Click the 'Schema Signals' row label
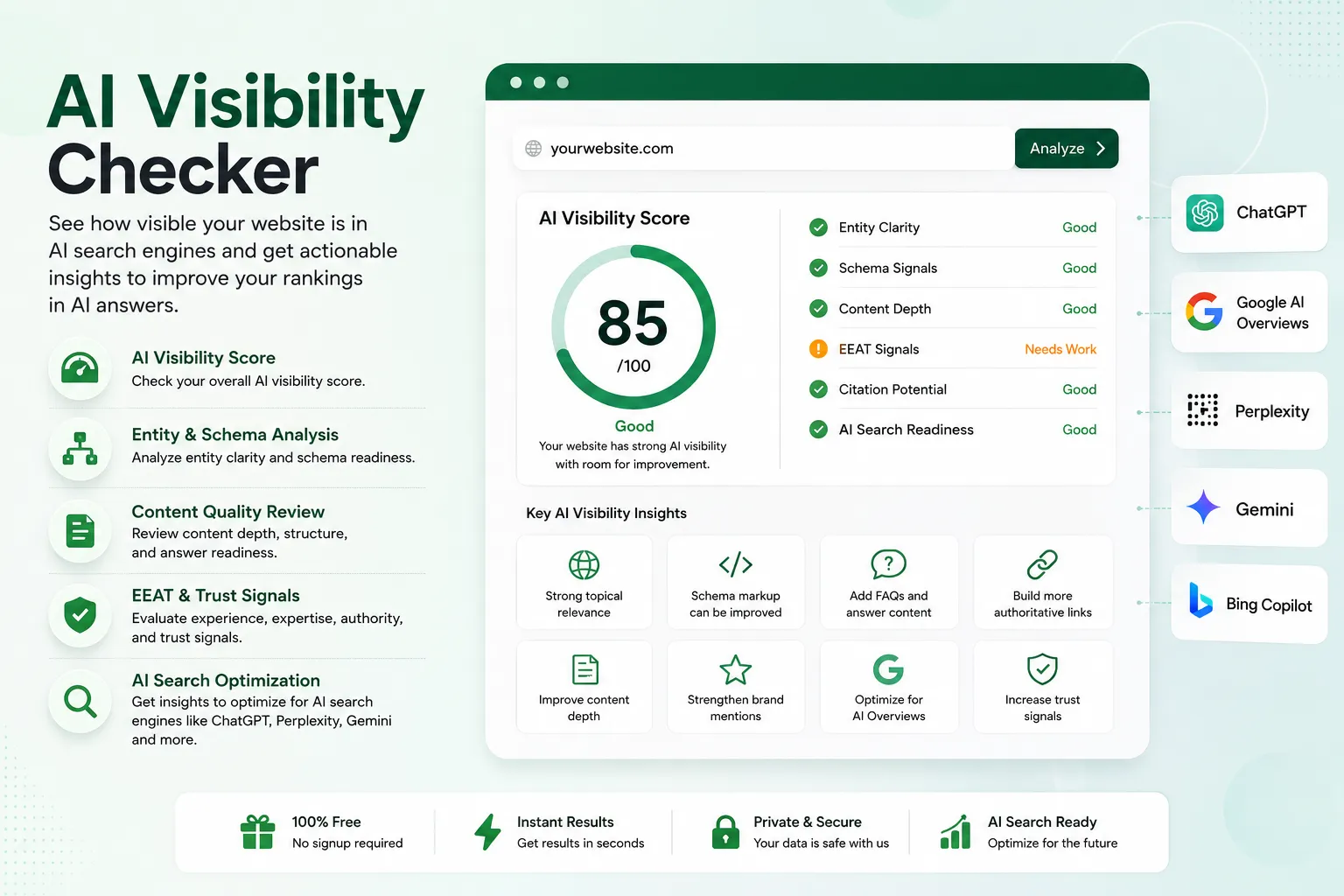1344x896 pixels. [887, 268]
